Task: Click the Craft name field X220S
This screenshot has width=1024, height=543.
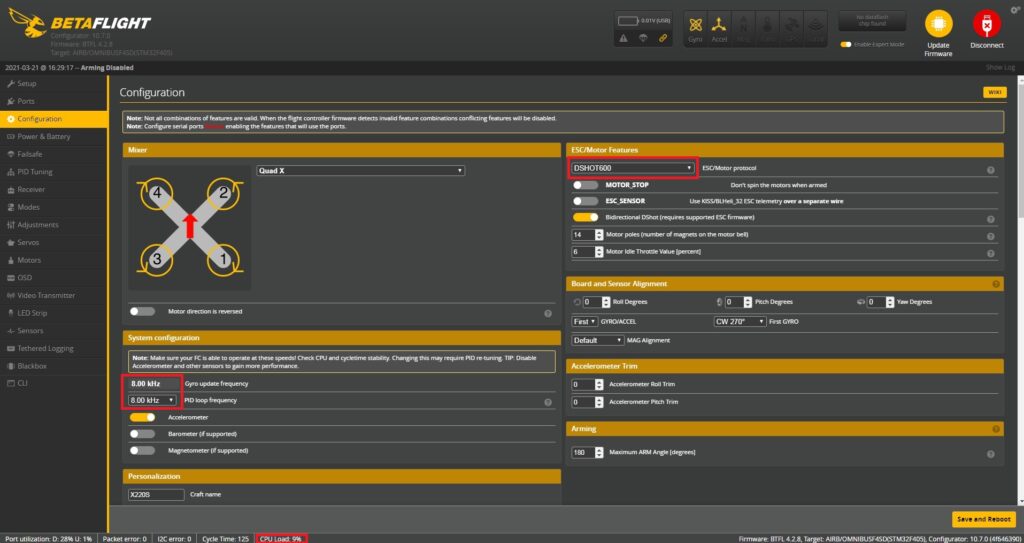Action: (156, 495)
